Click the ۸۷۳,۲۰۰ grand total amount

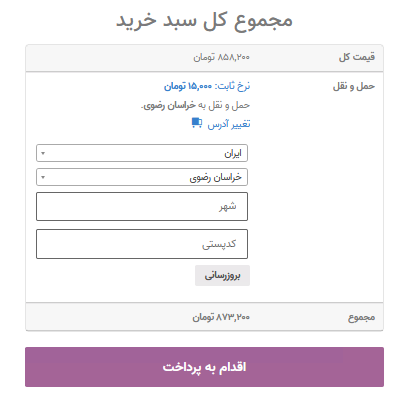point(233,317)
